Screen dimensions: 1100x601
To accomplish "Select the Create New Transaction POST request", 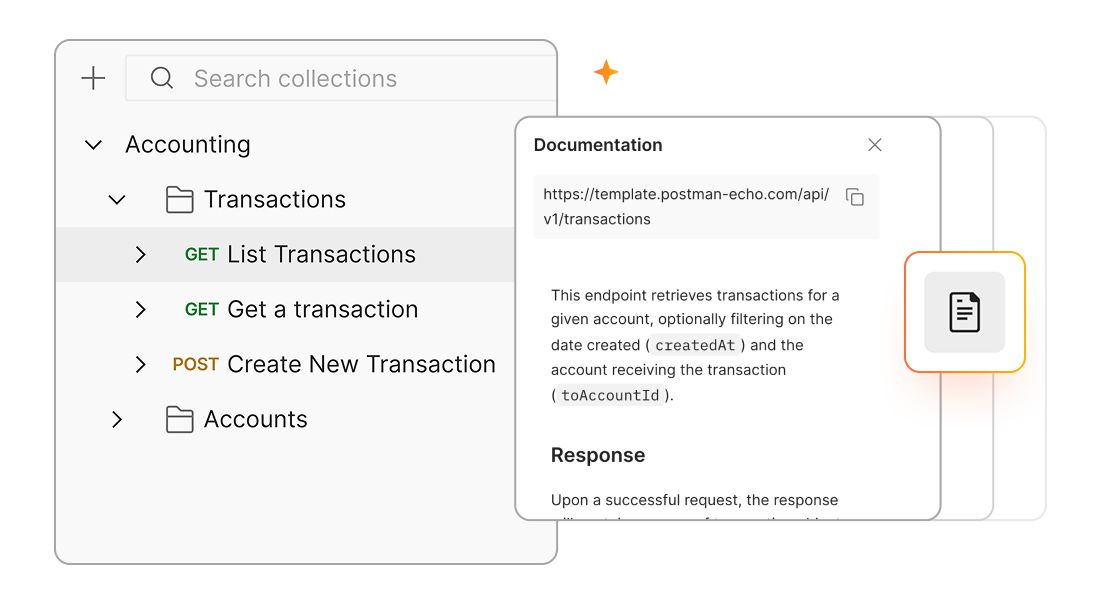I will pyautogui.click(x=360, y=364).
